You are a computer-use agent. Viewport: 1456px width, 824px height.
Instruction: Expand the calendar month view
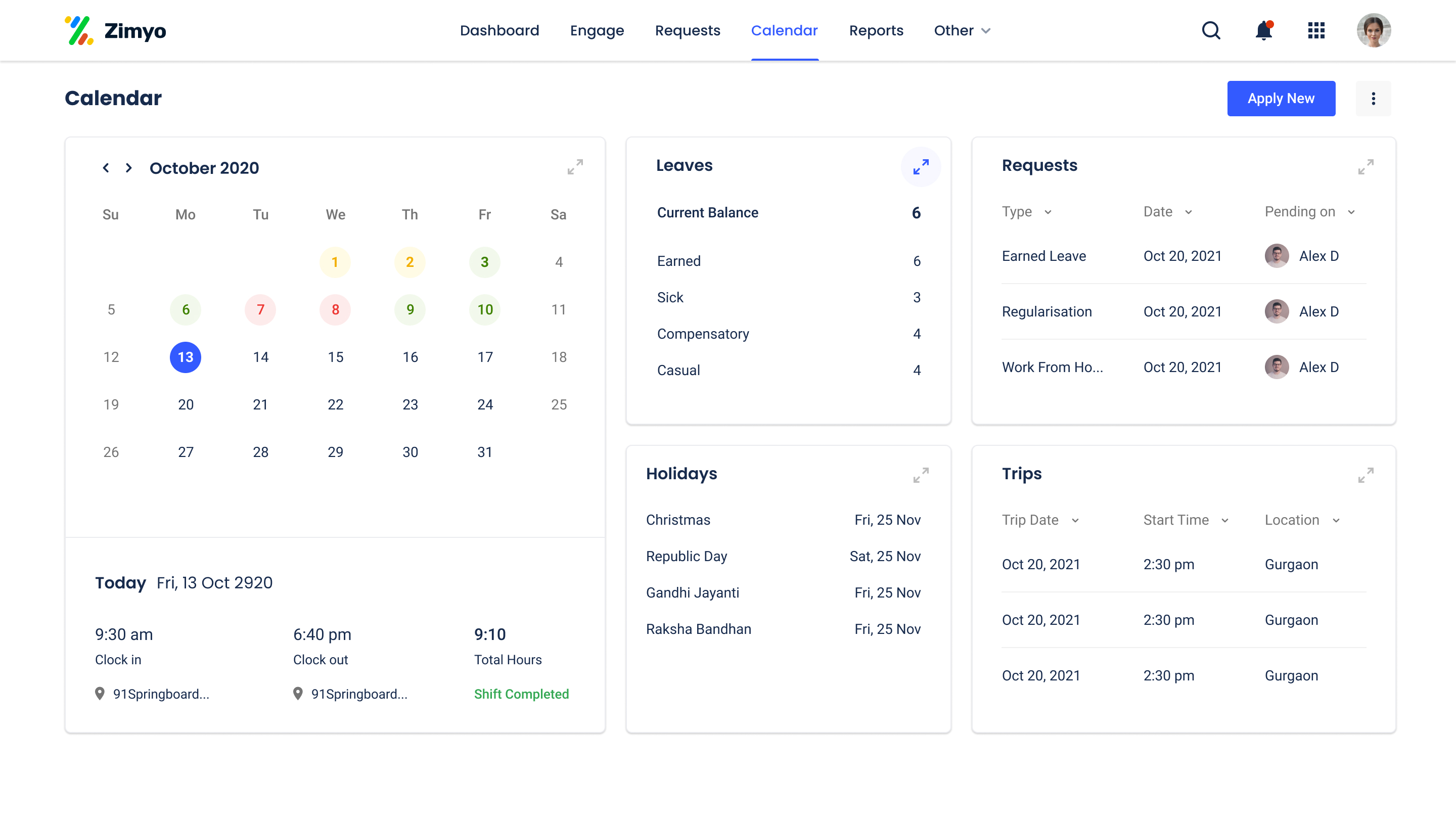coord(575,167)
